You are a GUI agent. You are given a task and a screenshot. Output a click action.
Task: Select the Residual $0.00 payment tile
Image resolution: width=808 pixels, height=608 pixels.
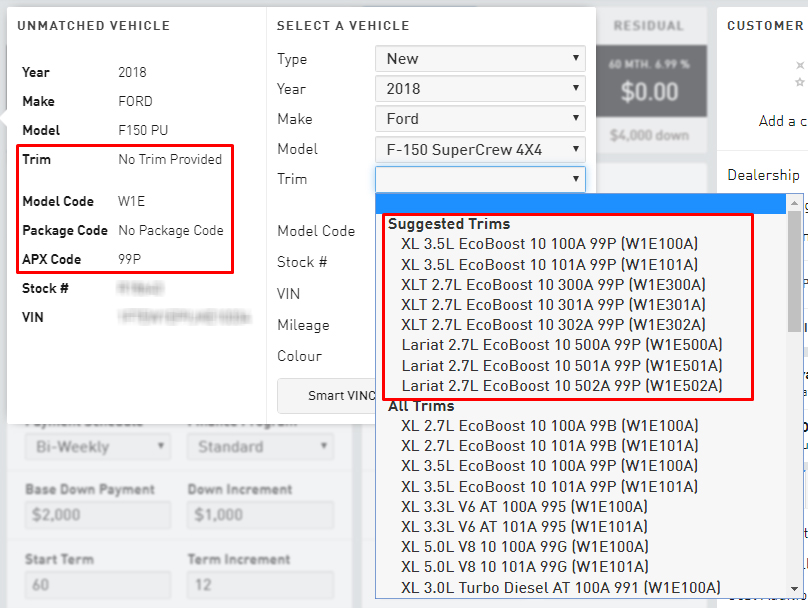coord(651,81)
